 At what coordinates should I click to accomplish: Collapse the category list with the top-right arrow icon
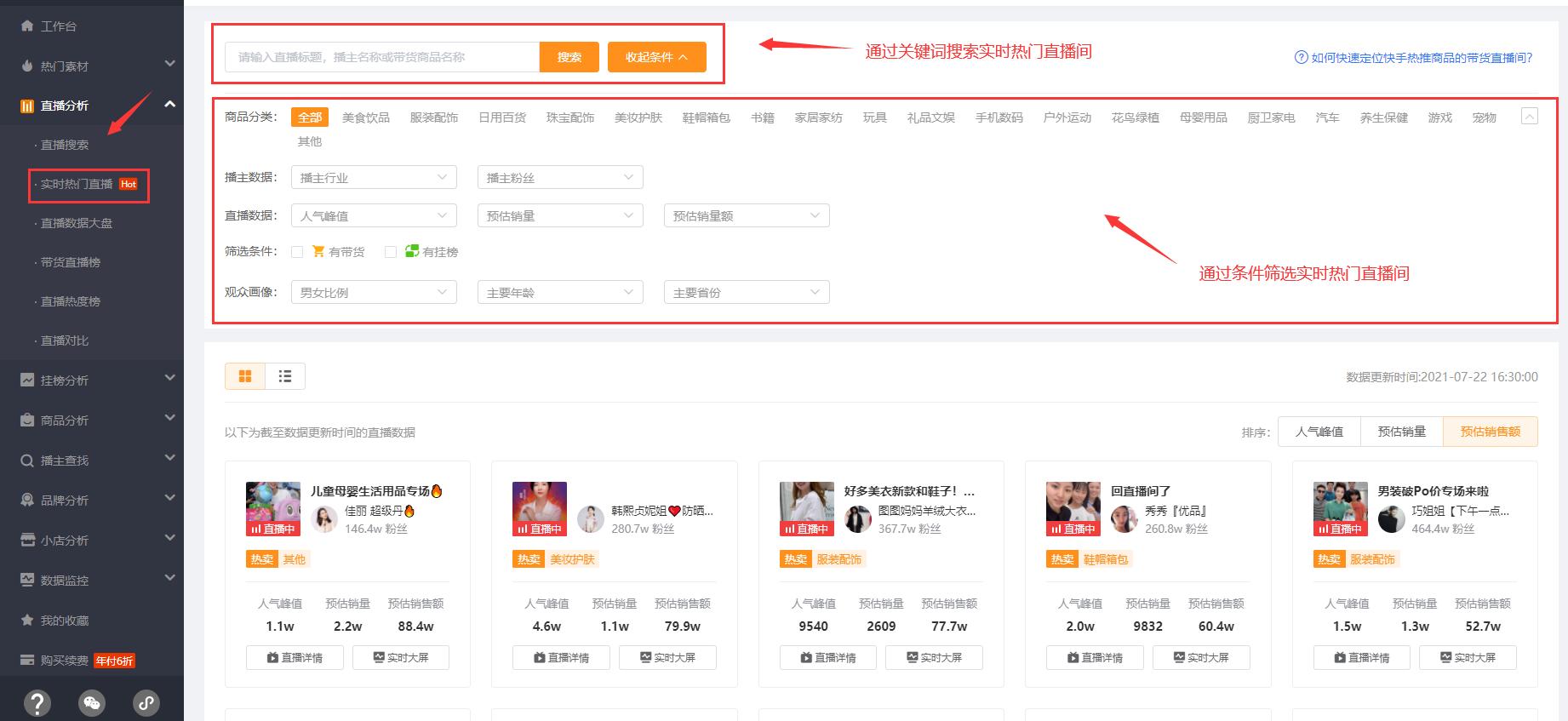pos(1530,117)
